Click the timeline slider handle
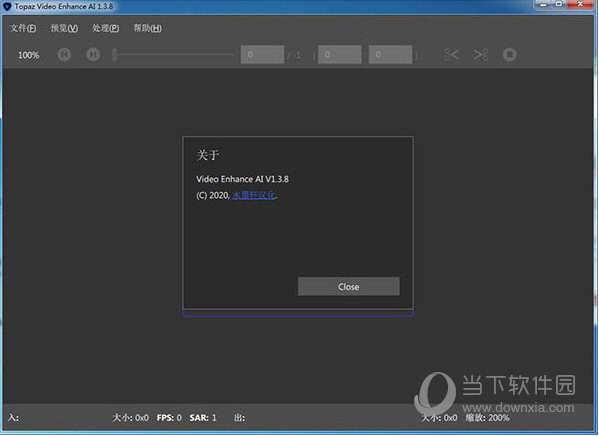 coord(114,55)
